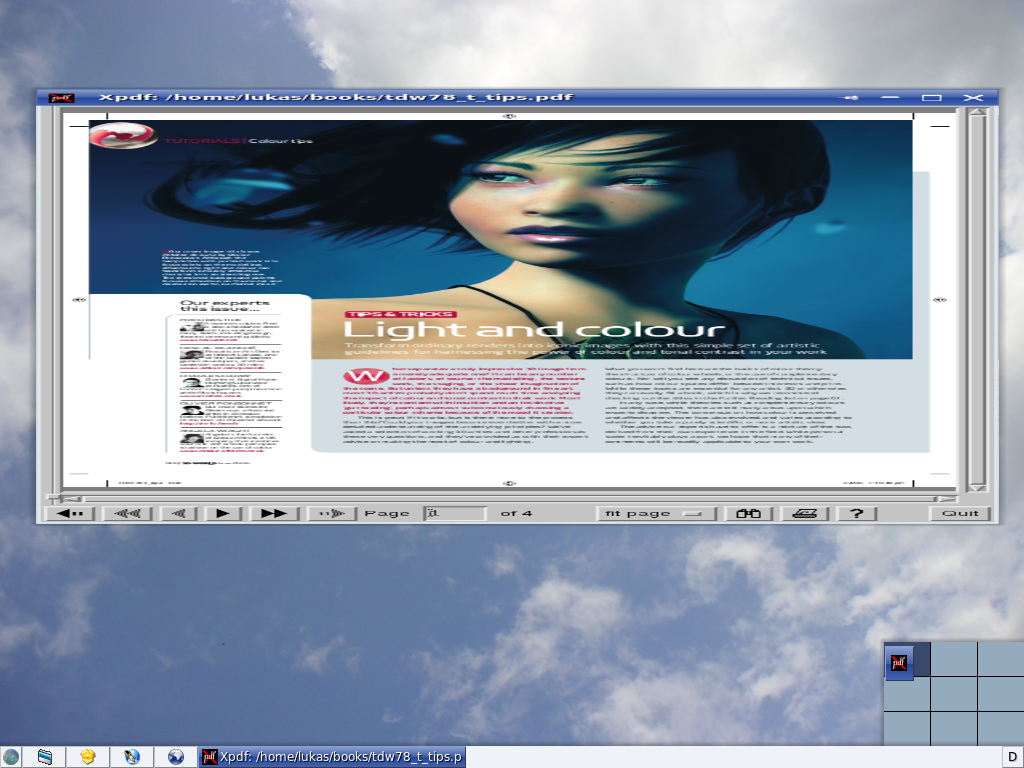
Task: Advance to the next page with the single right arrow
Action: [223, 513]
